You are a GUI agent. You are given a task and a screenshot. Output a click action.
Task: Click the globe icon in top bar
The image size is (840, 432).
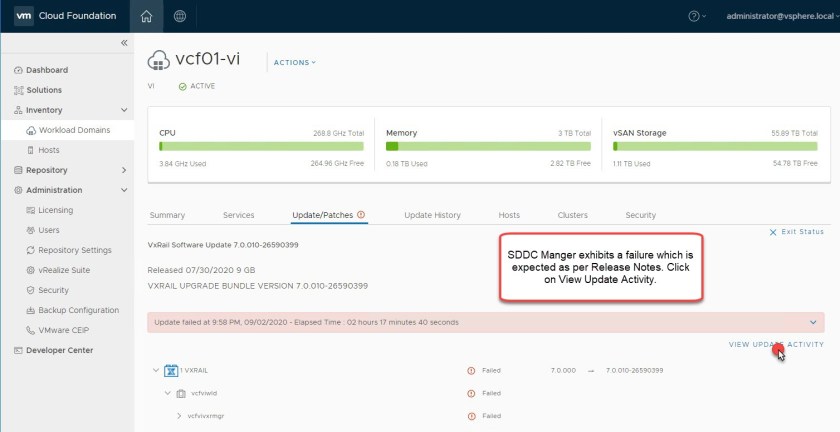pos(180,16)
